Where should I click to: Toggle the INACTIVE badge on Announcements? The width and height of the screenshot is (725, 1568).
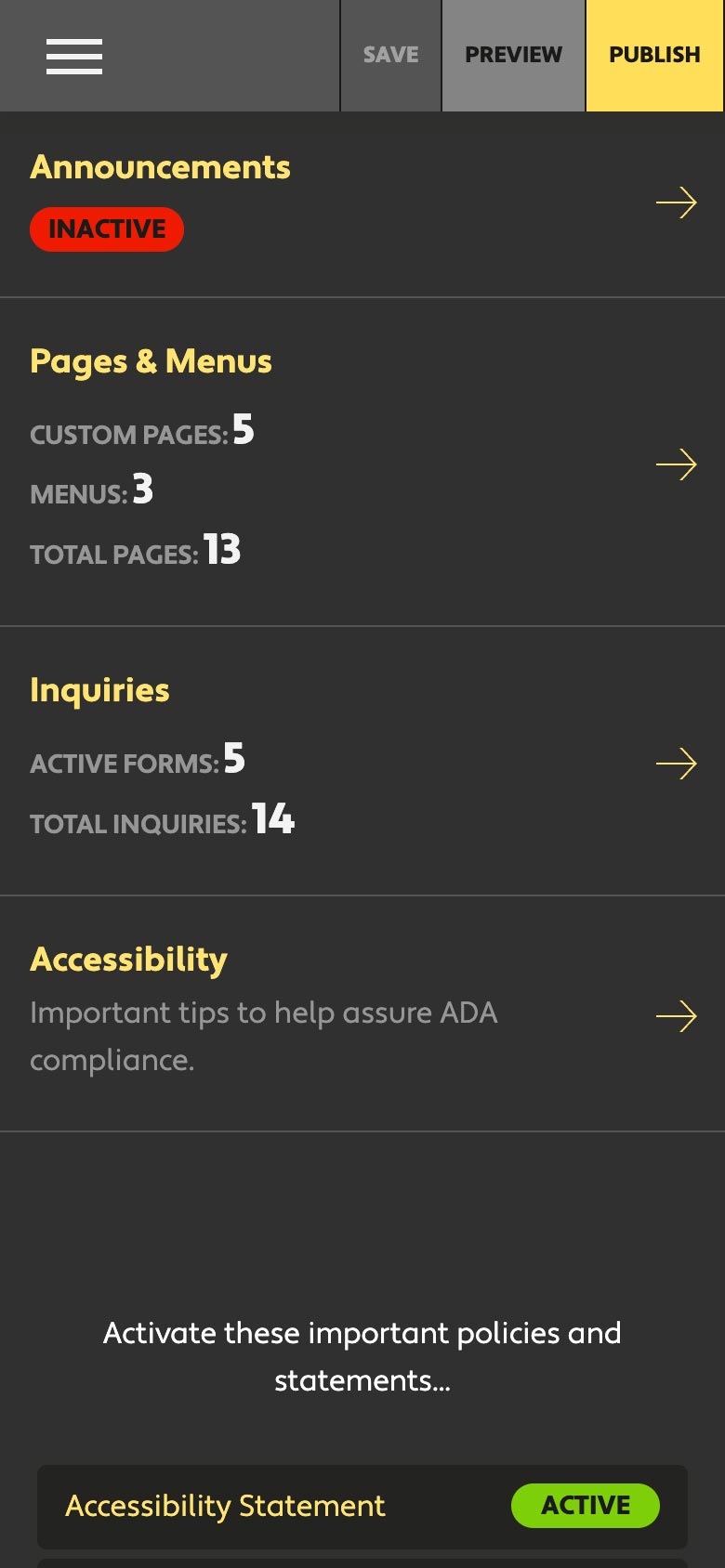coord(106,229)
